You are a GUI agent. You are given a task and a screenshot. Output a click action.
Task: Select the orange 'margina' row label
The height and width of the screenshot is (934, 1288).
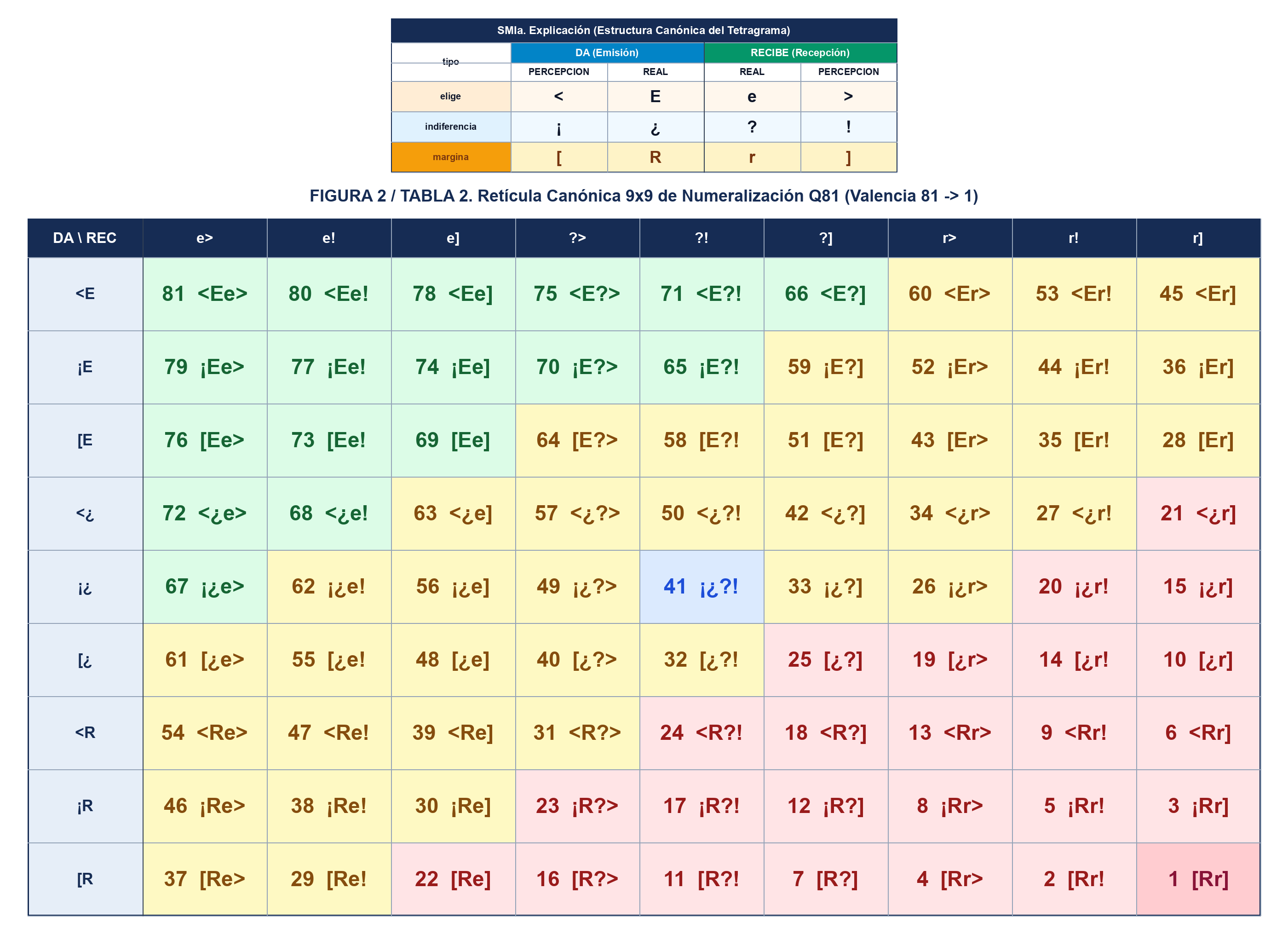(x=451, y=157)
